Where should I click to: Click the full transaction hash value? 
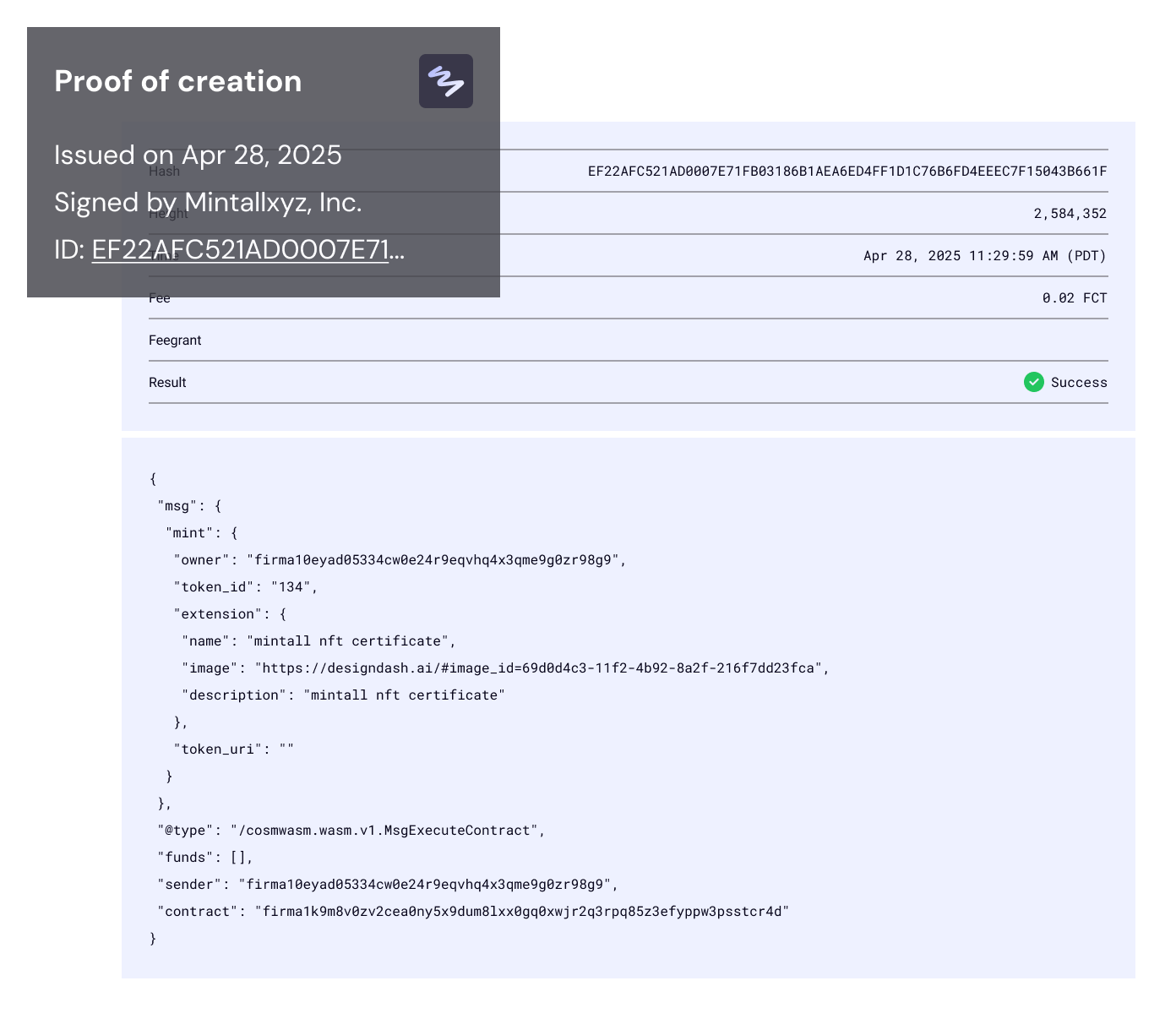(x=847, y=172)
